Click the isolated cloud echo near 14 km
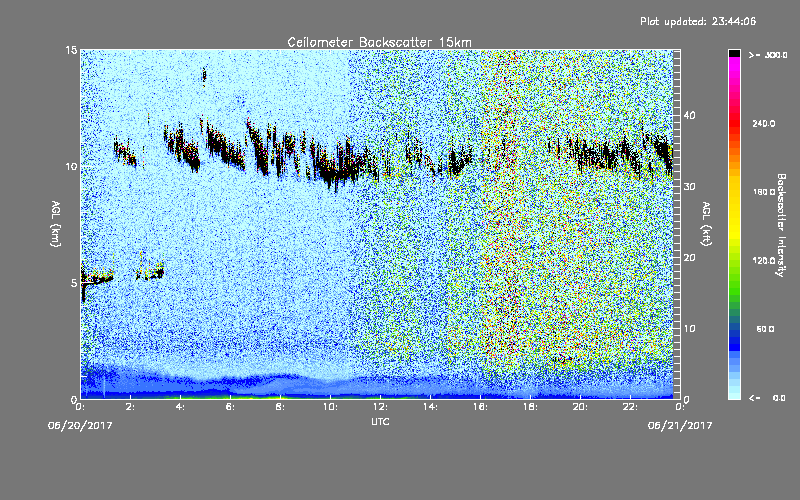 pos(204,76)
